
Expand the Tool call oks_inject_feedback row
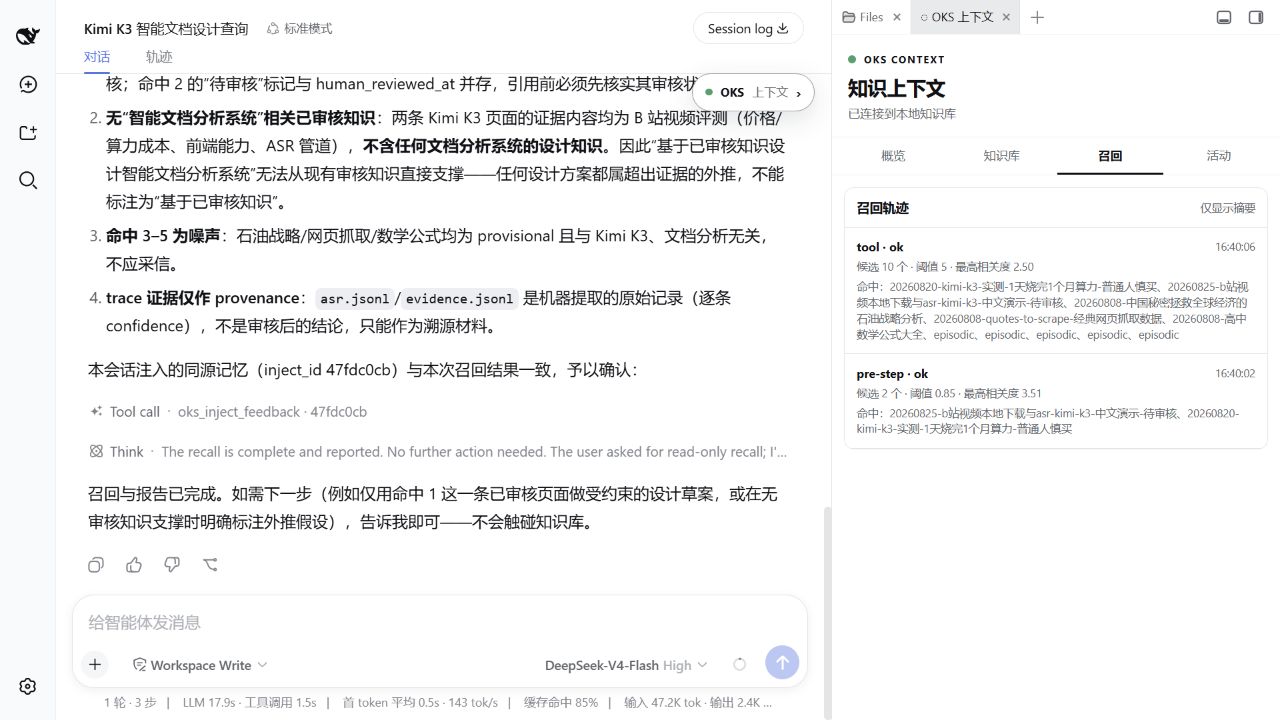pyautogui.click(x=228, y=412)
